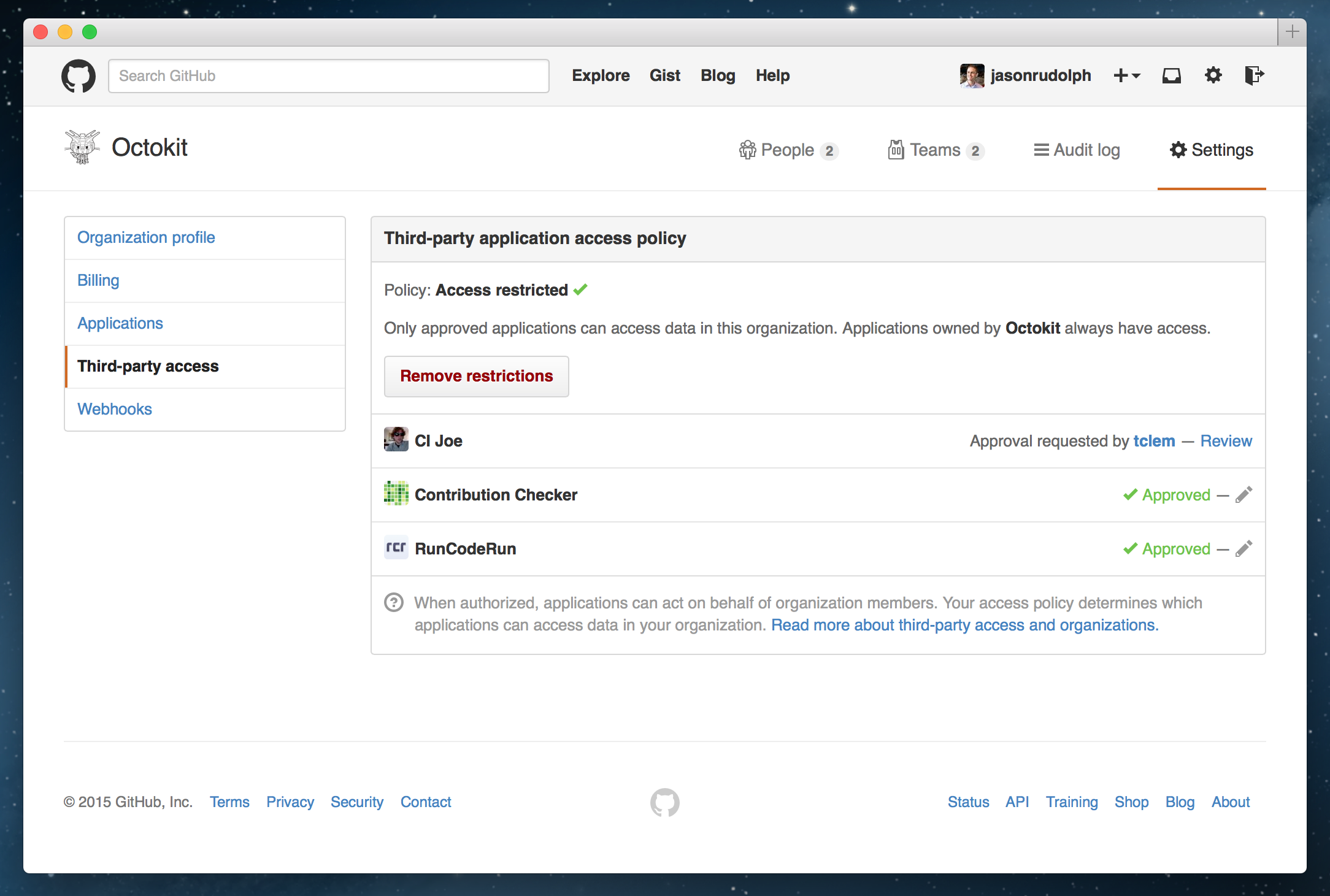The height and width of the screenshot is (896, 1330).
Task: Open account settings via the gear icon
Action: point(1213,75)
